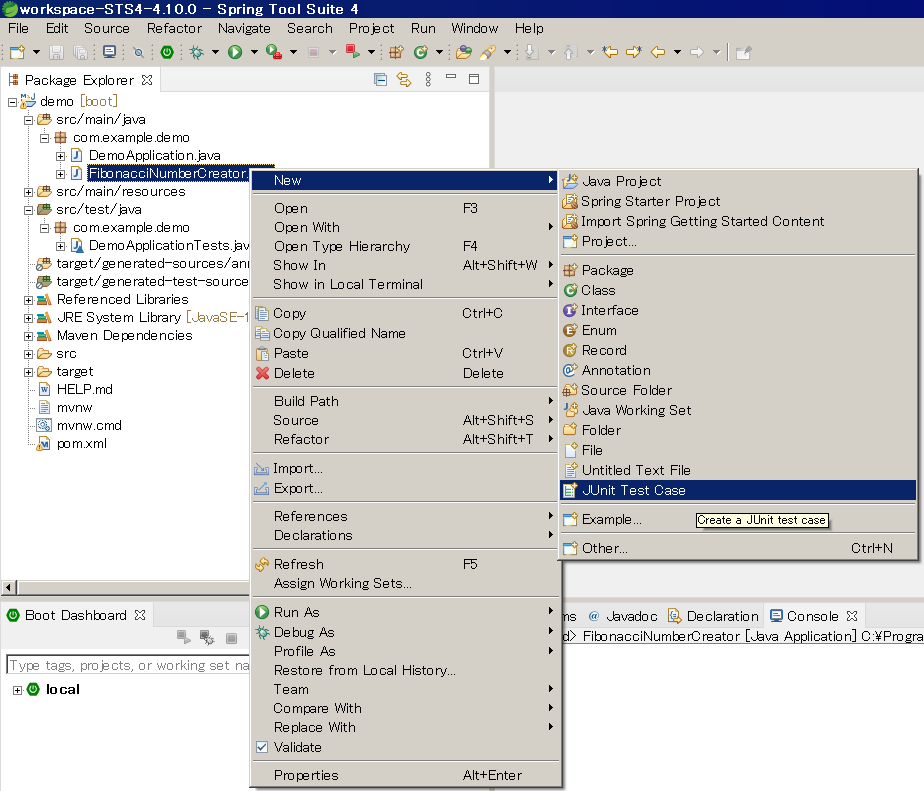Open the Package Explorer view menu (three dots)
The height and width of the screenshot is (791, 924).
point(428,79)
